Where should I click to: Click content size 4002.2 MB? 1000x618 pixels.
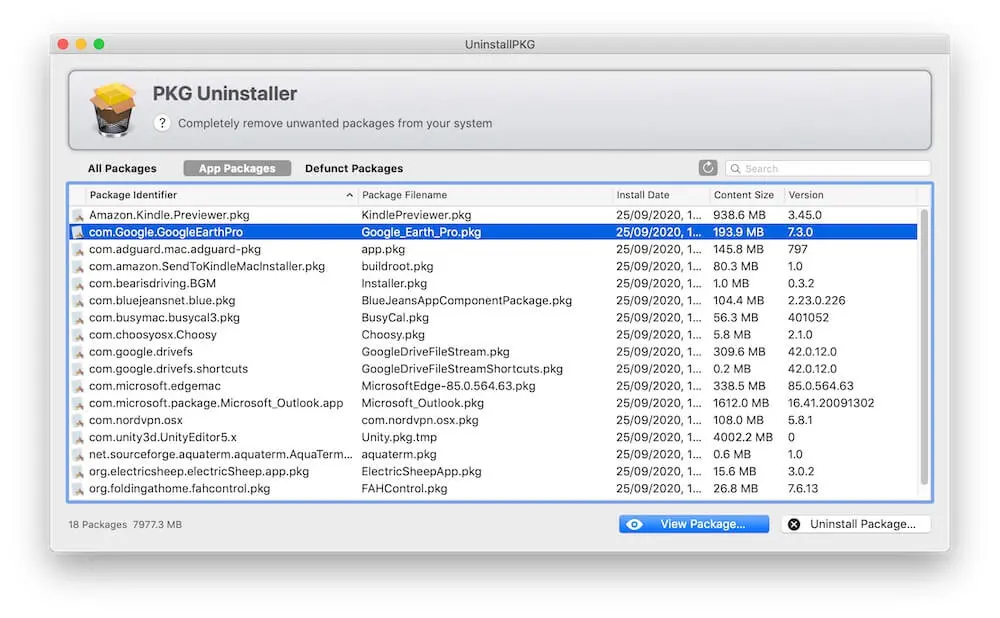pos(742,438)
